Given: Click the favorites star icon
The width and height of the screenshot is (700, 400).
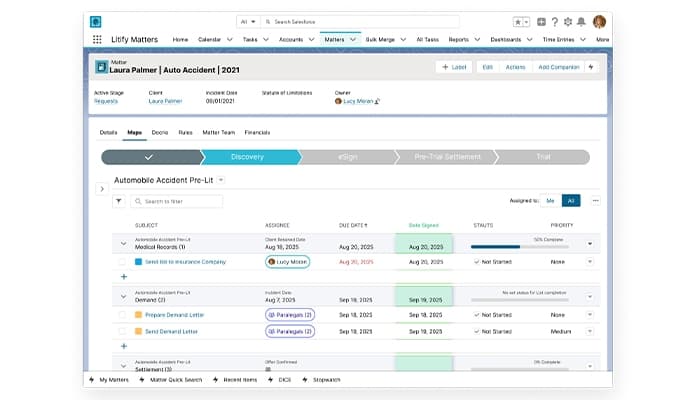Looking at the screenshot, I should coord(517,22).
